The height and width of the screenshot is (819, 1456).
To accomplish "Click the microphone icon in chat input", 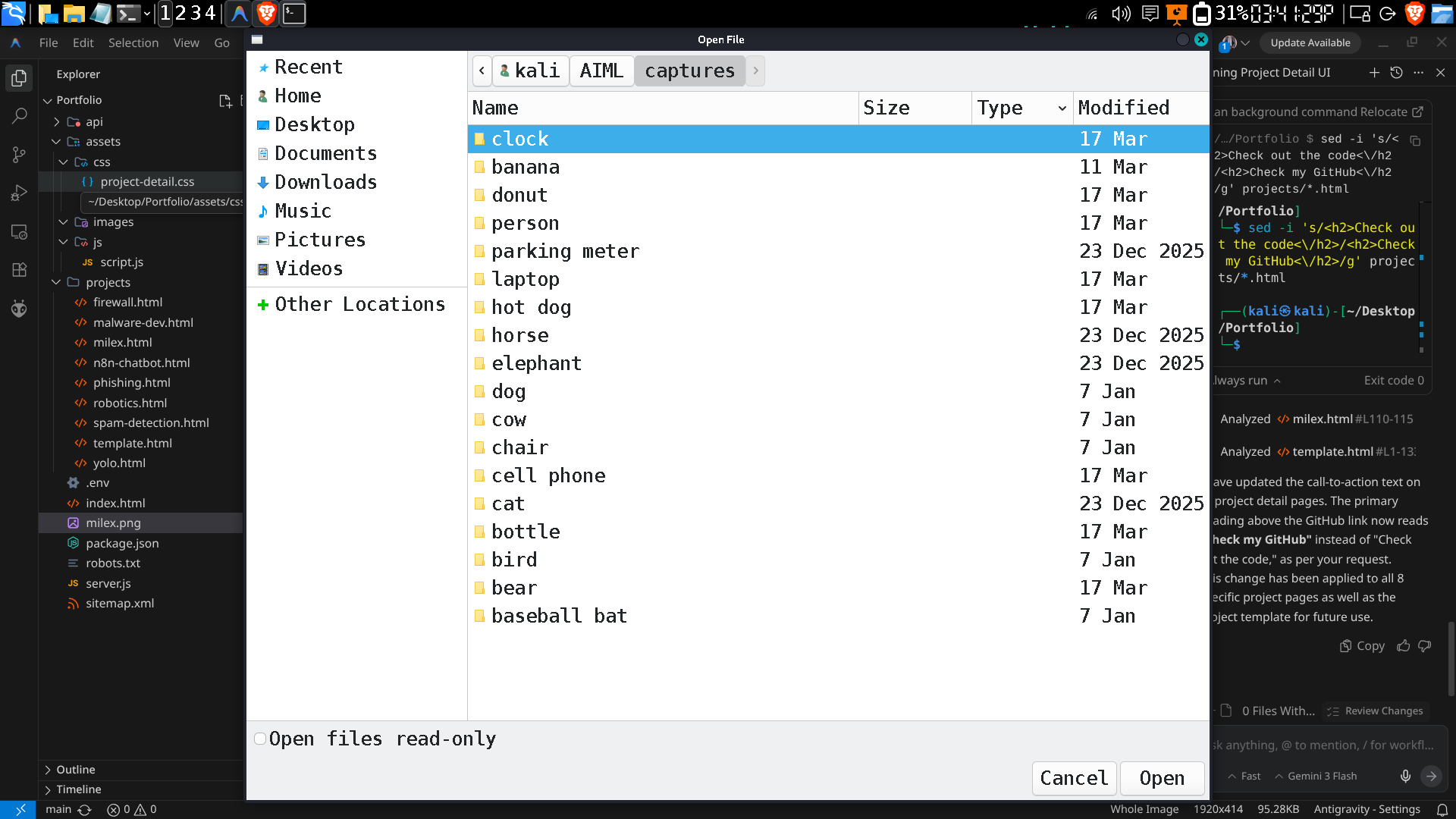I will [1405, 776].
